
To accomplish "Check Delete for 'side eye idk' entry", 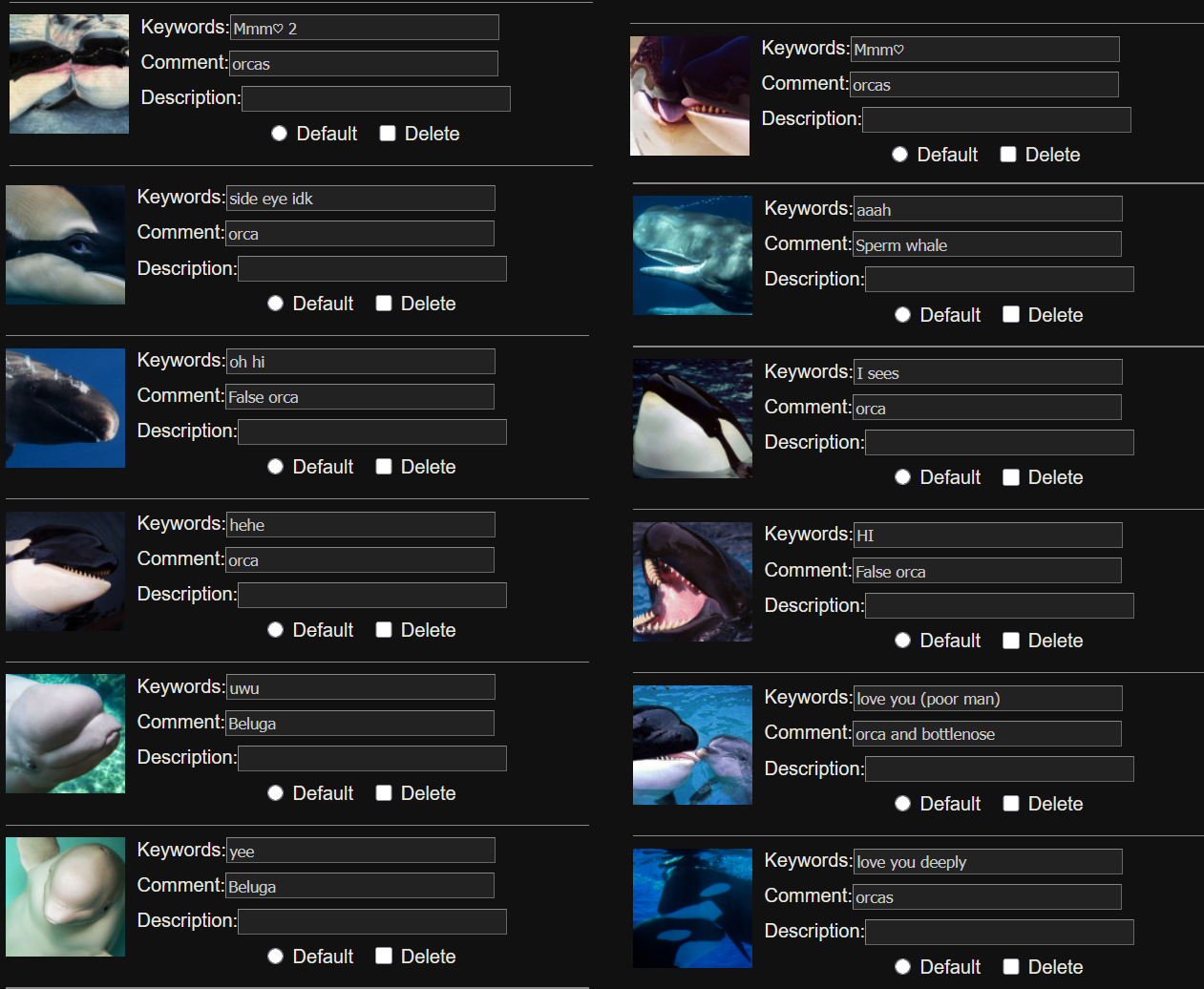I will tap(384, 304).
